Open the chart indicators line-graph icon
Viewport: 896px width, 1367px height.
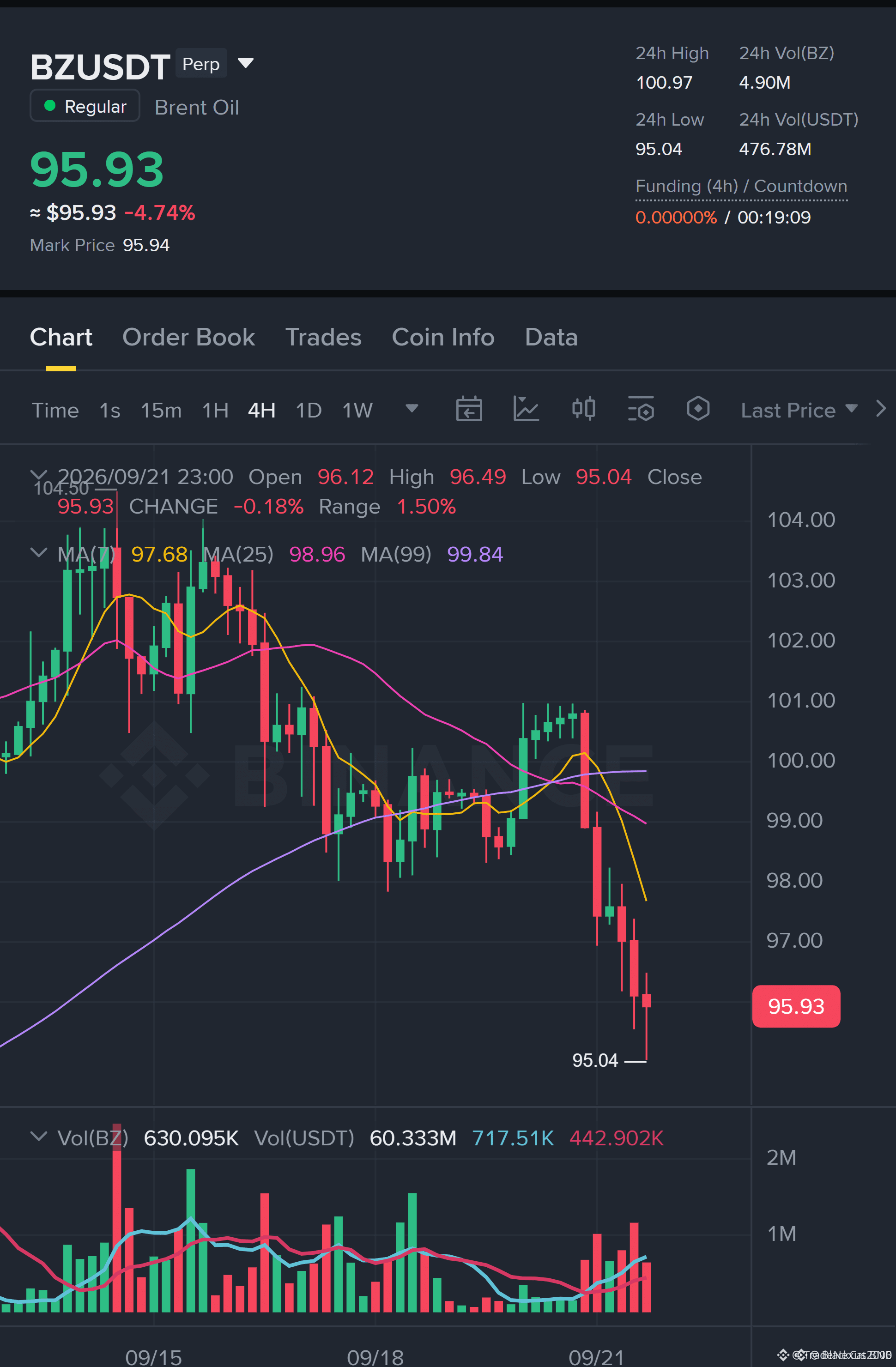(526, 410)
